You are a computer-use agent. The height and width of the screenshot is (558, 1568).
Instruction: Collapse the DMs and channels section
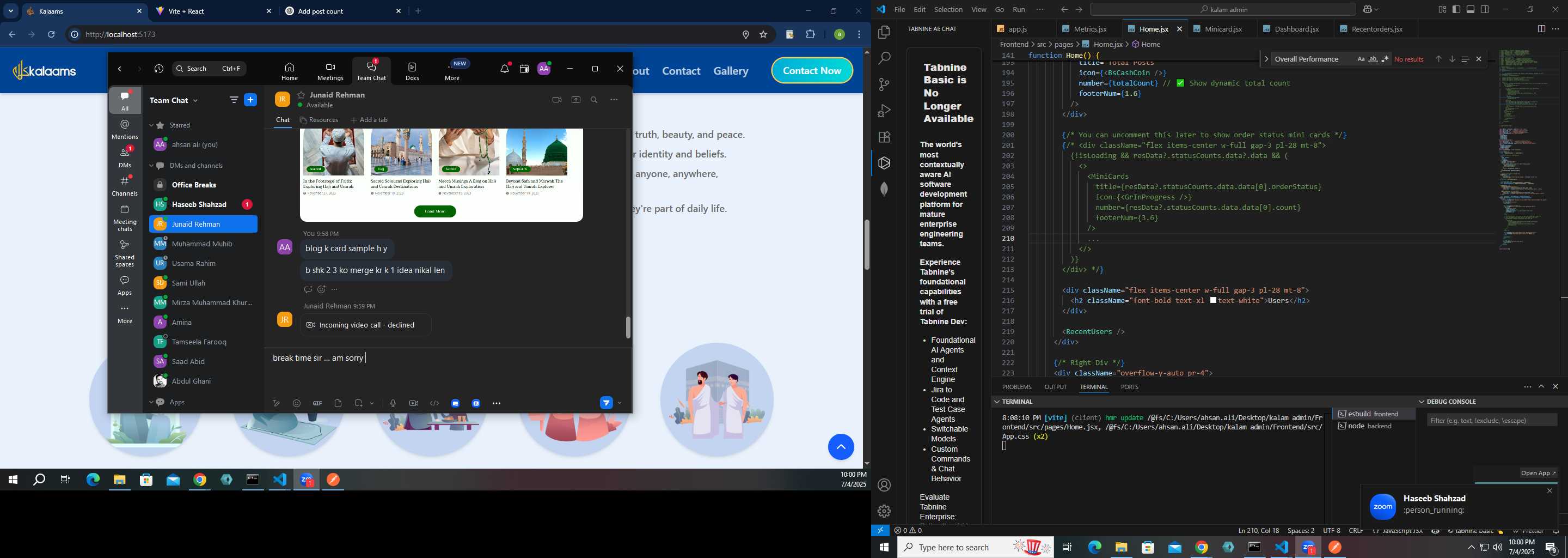(x=151, y=166)
